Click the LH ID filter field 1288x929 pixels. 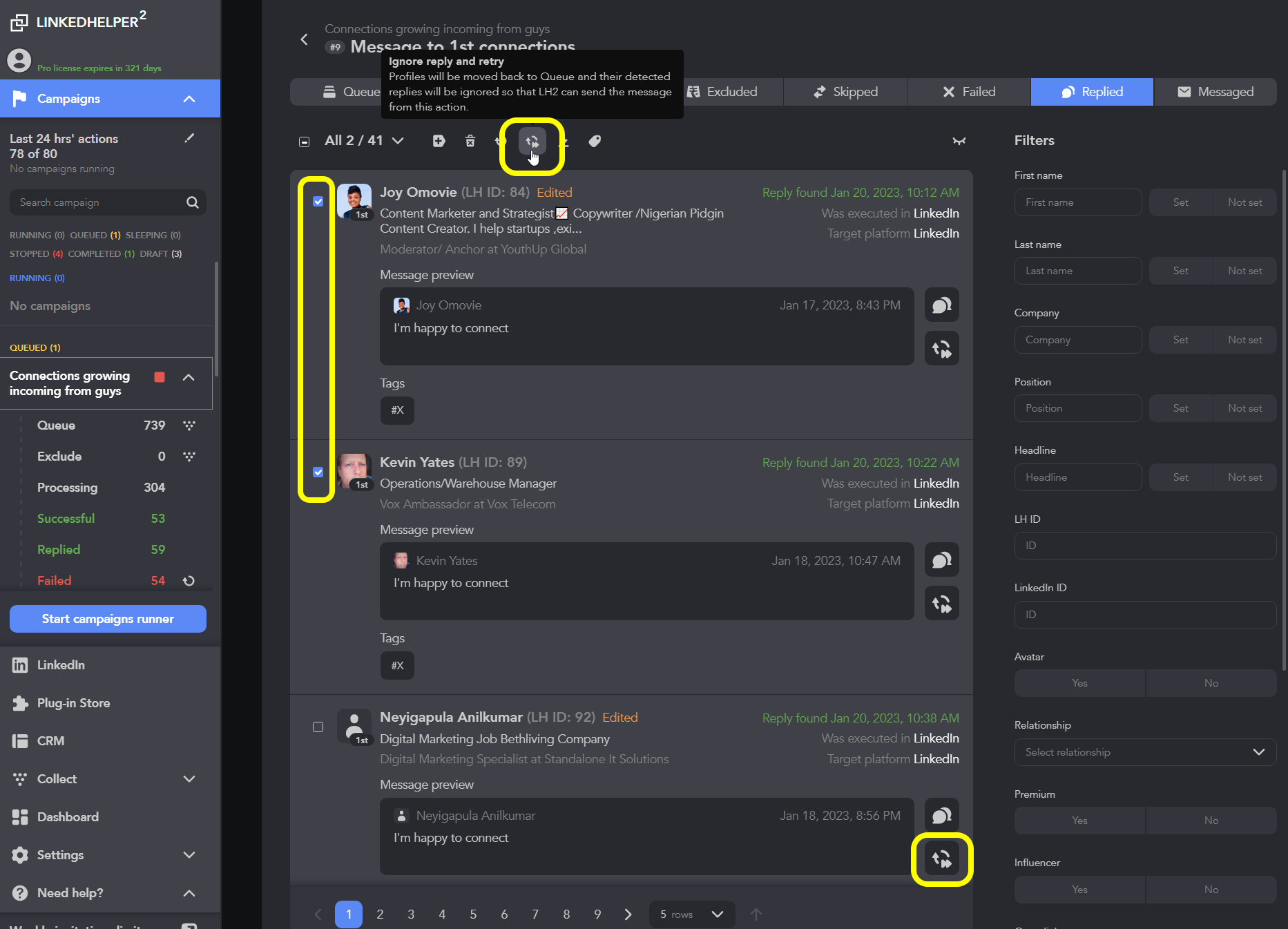1145,546
